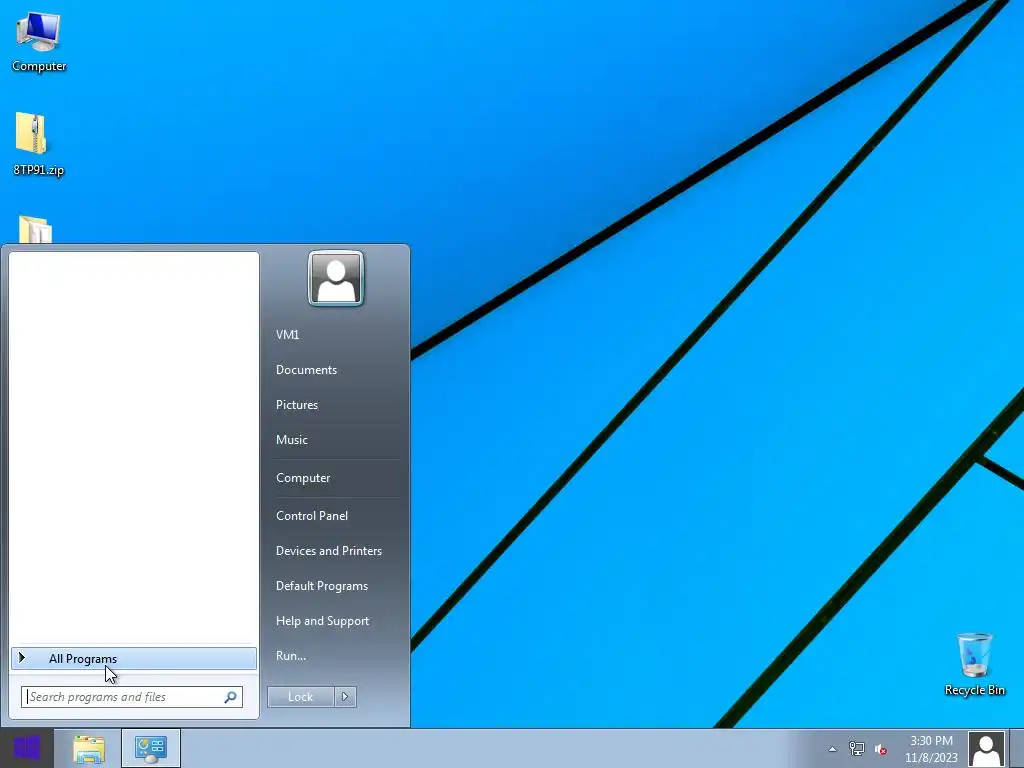Open Control Panel from Start menu
This screenshot has height=768, width=1024.
(x=312, y=516)
